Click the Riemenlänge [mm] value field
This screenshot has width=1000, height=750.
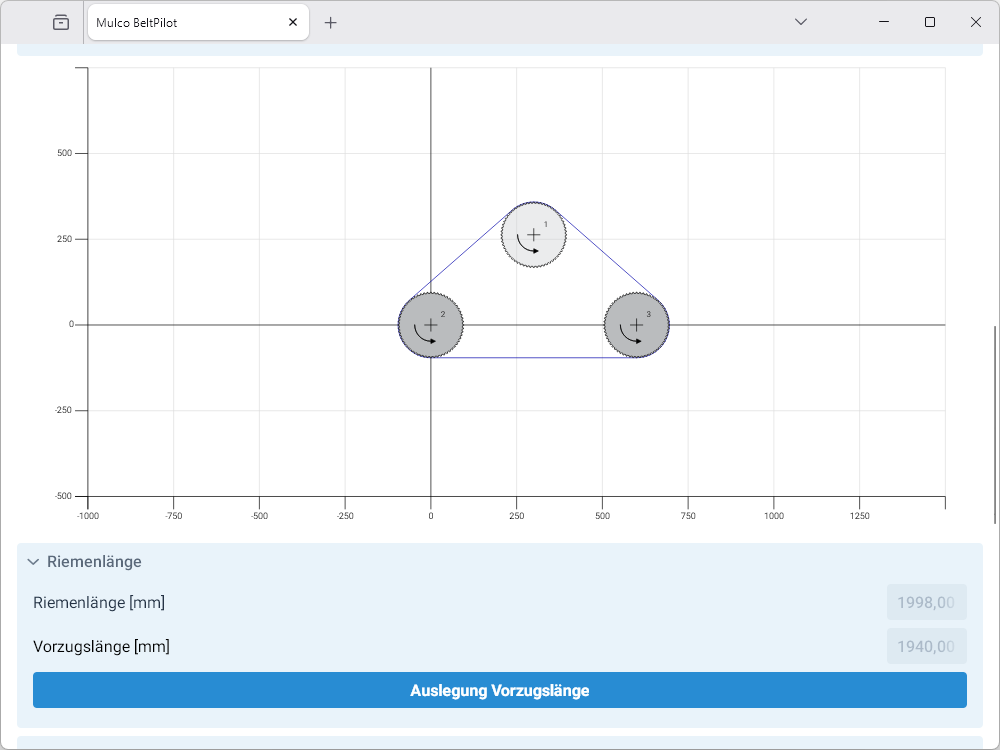tap(926, 603)
